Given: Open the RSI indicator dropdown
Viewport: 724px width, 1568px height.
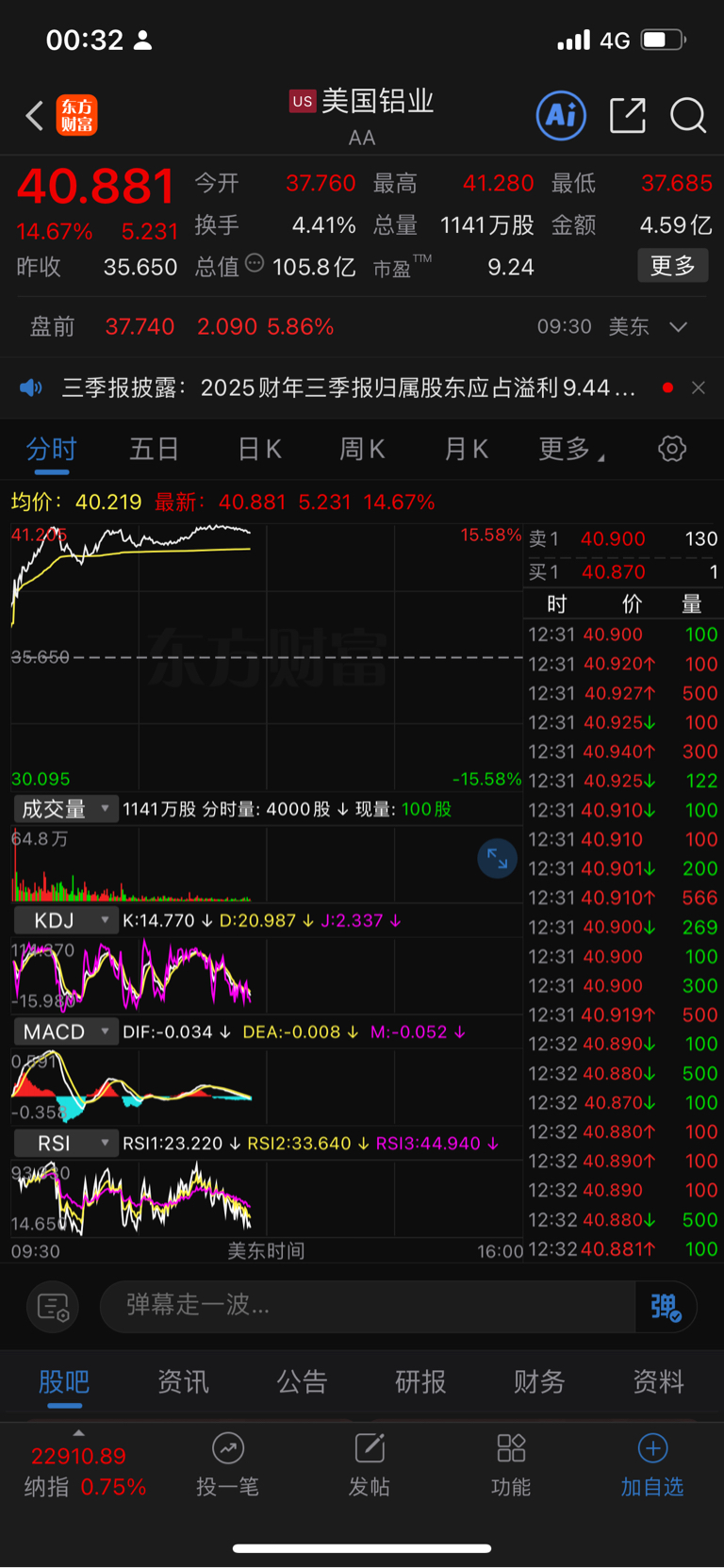Looking at the screenshot, I should (x=65, y=1143).
